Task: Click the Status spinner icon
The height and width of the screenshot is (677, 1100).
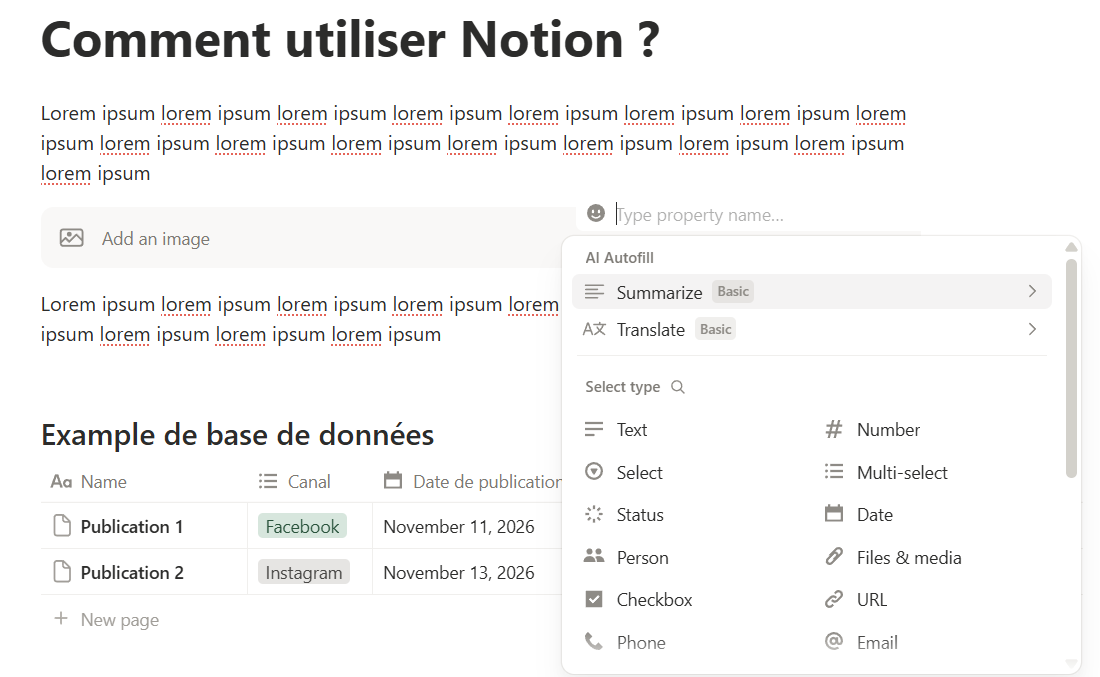Action: pos(594,514)
